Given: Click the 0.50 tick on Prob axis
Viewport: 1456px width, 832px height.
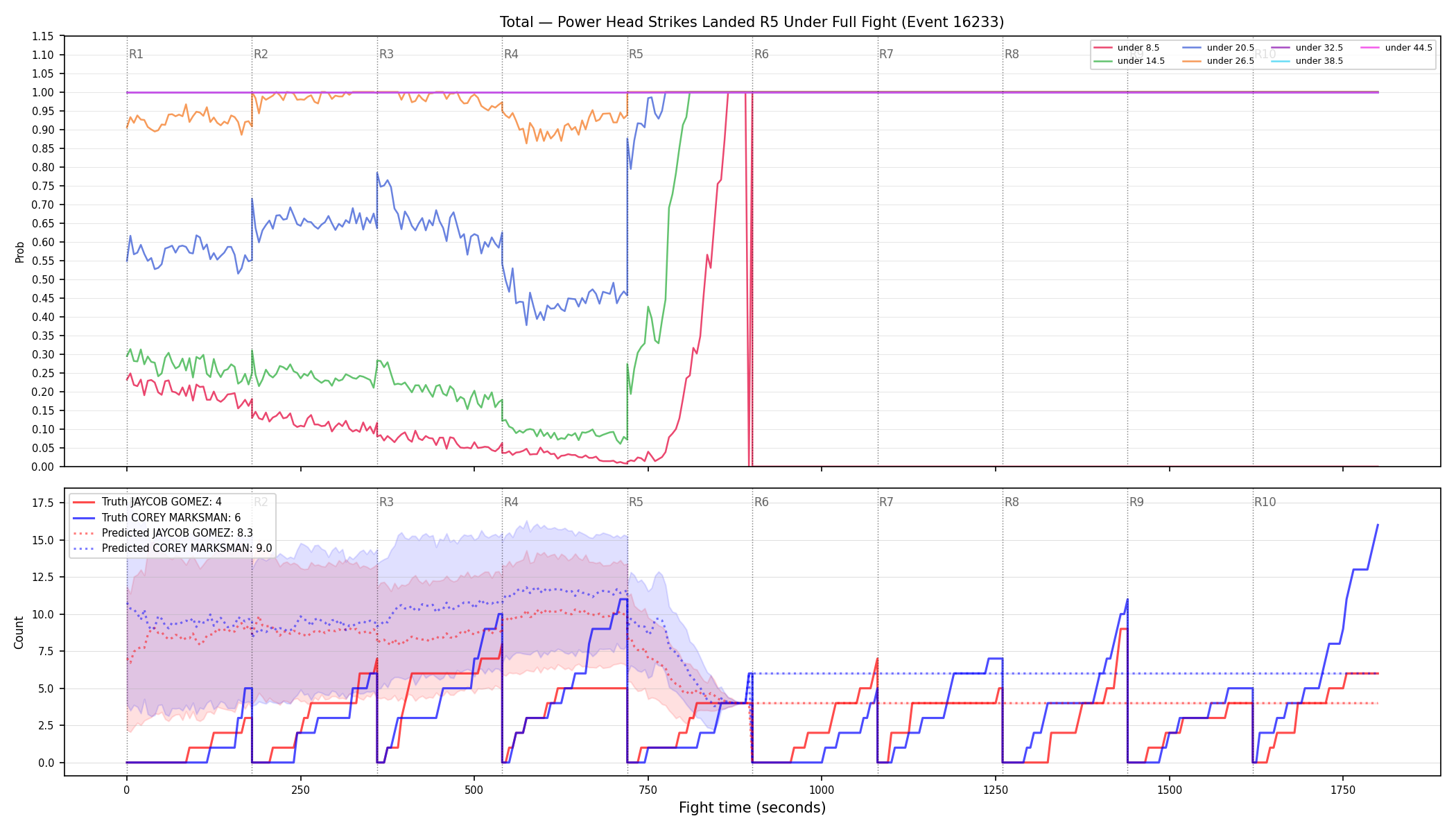Looking at the screenshot, I should click(x=43, y=279).
